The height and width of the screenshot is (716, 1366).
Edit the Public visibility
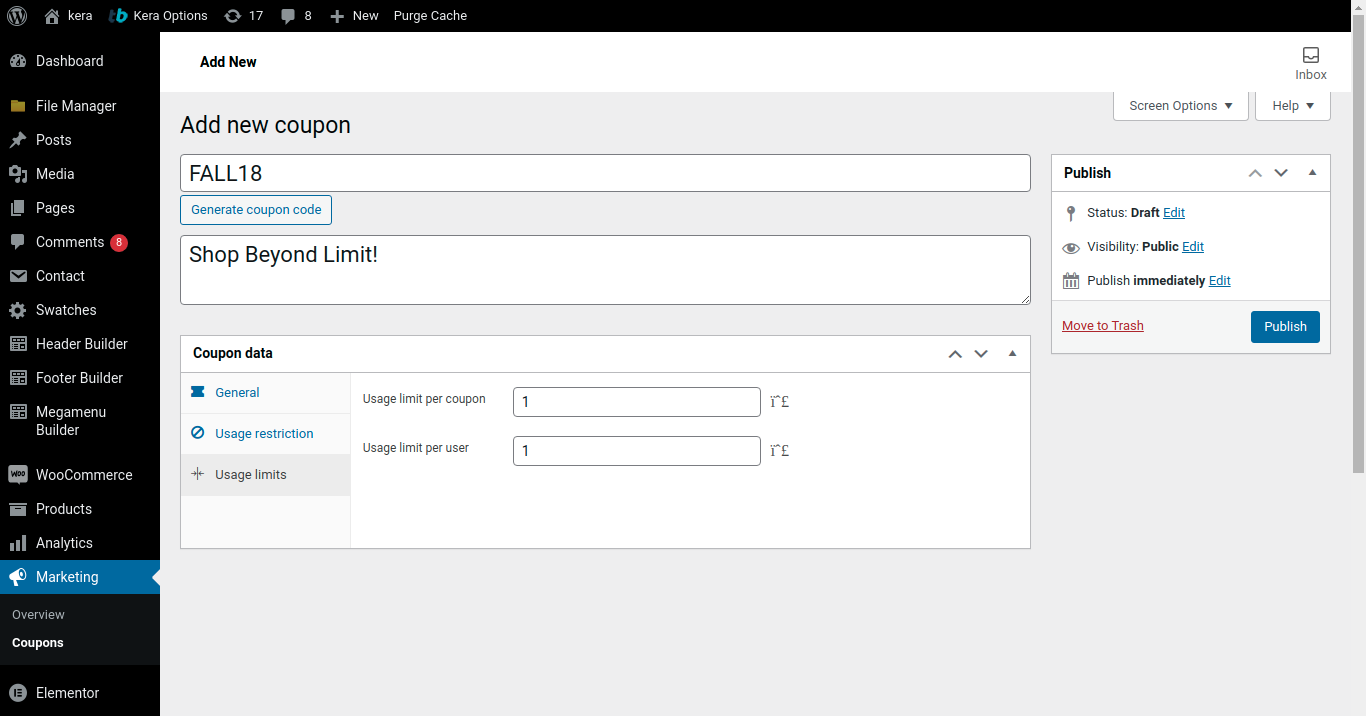pos(1193,247)
